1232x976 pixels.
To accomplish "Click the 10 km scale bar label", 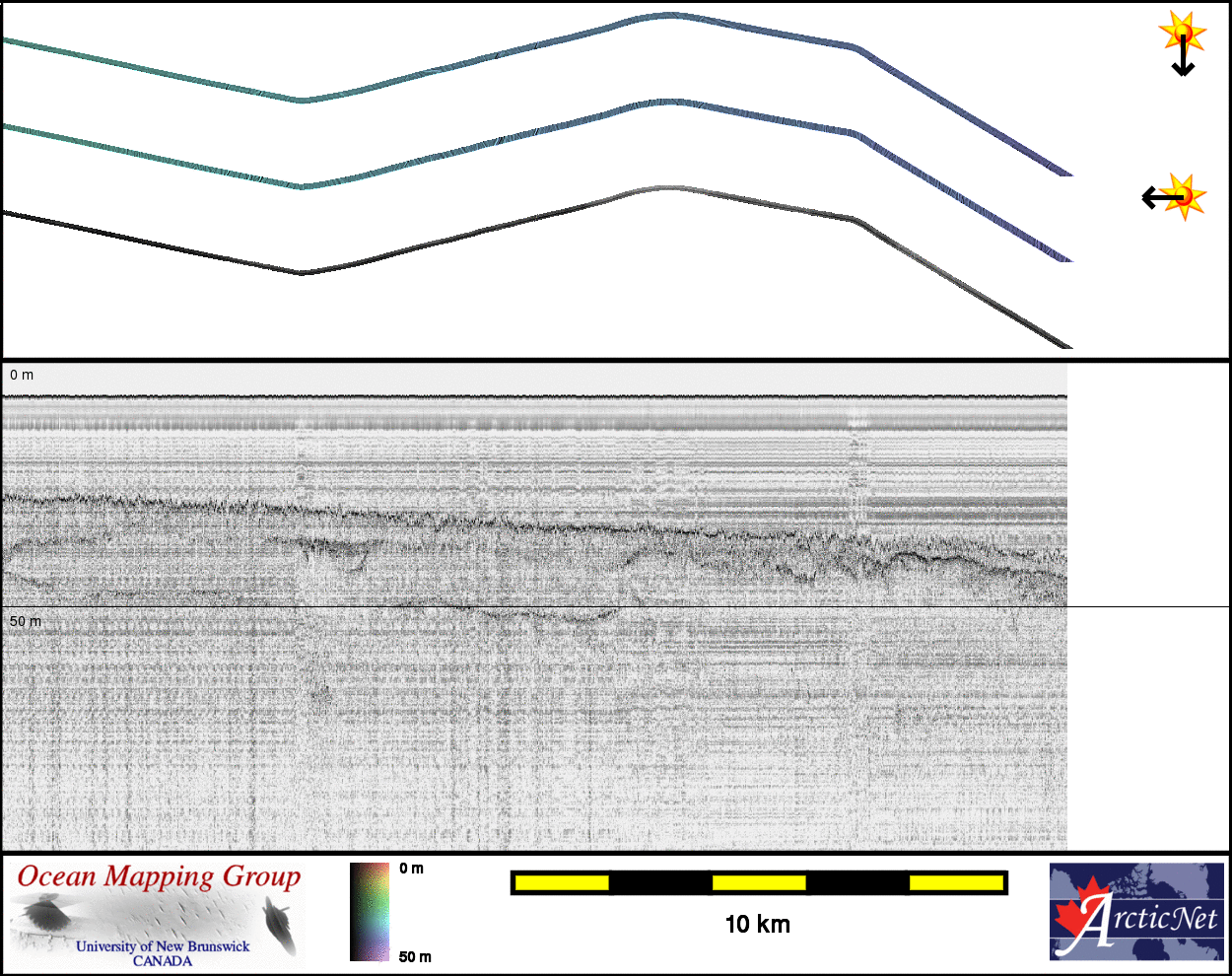I will pyautogui.click(x=757, y=924).
